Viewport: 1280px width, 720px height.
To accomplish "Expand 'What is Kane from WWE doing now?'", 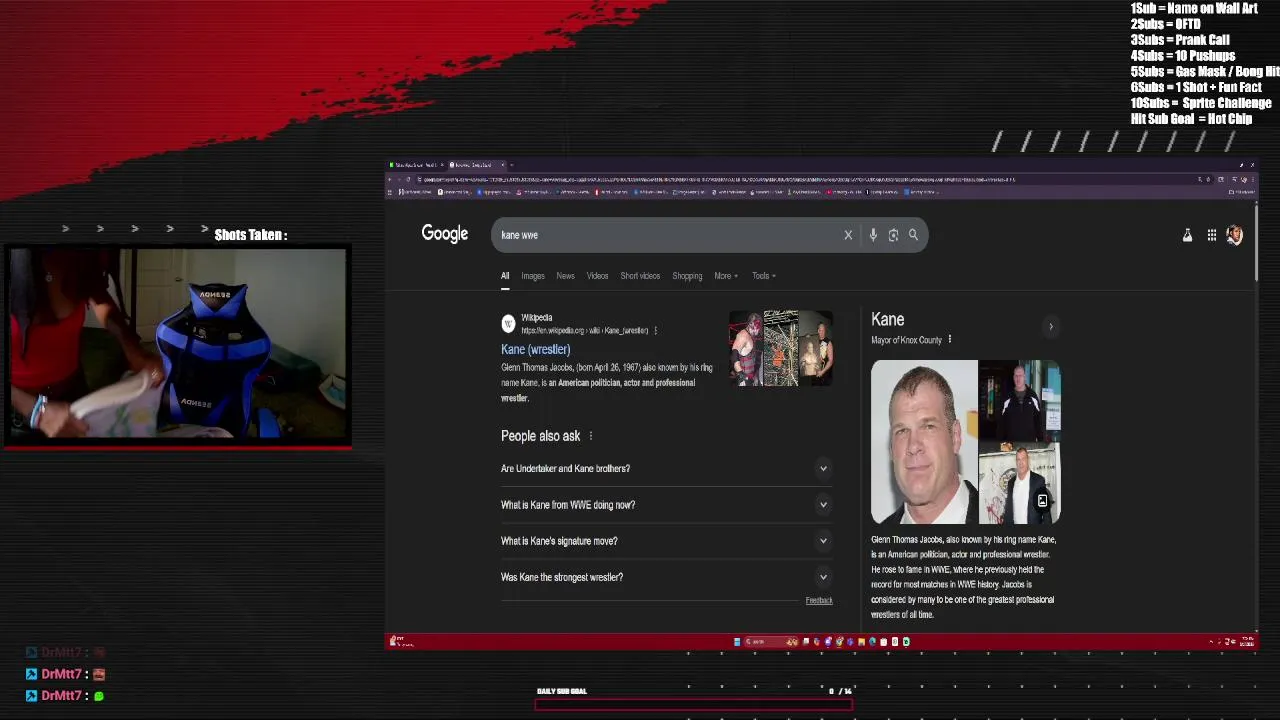I will coord(665,505).
